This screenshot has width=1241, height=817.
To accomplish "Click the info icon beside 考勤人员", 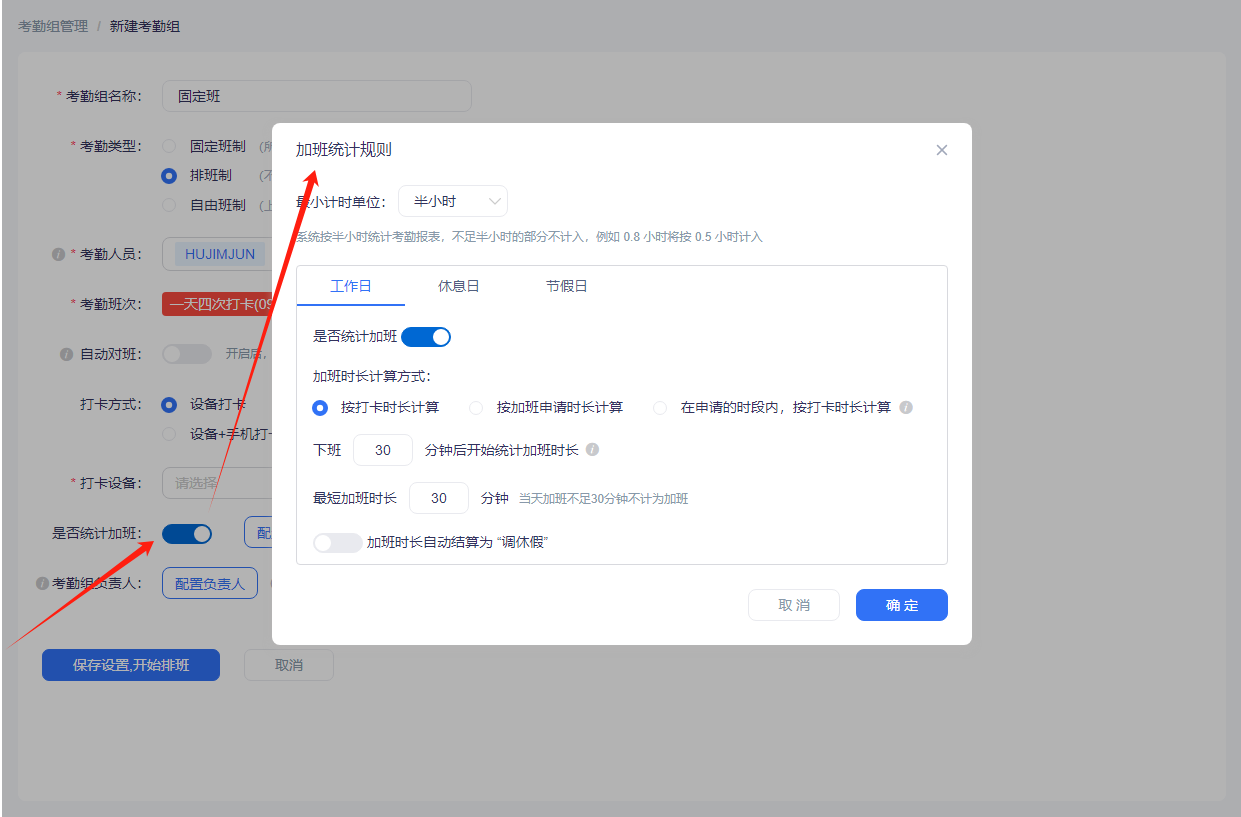I will pyautogui.click(x=58, y=254).
